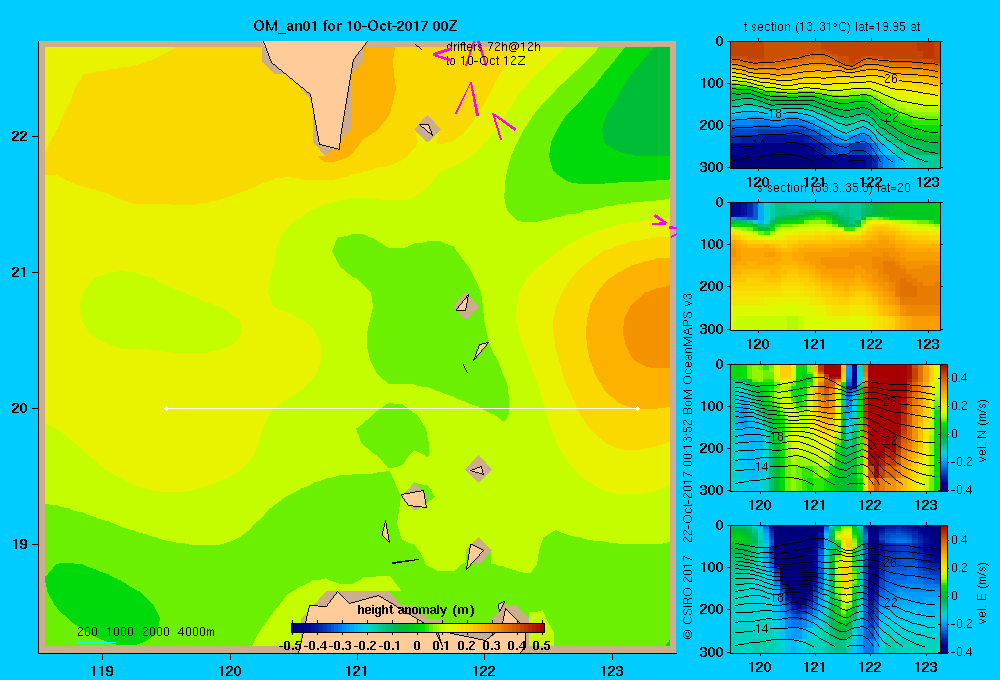The height and width of the screenshot is (680, 1000).
Task: Click depth label 300 on temperature section
Action: tap(711, 167)
